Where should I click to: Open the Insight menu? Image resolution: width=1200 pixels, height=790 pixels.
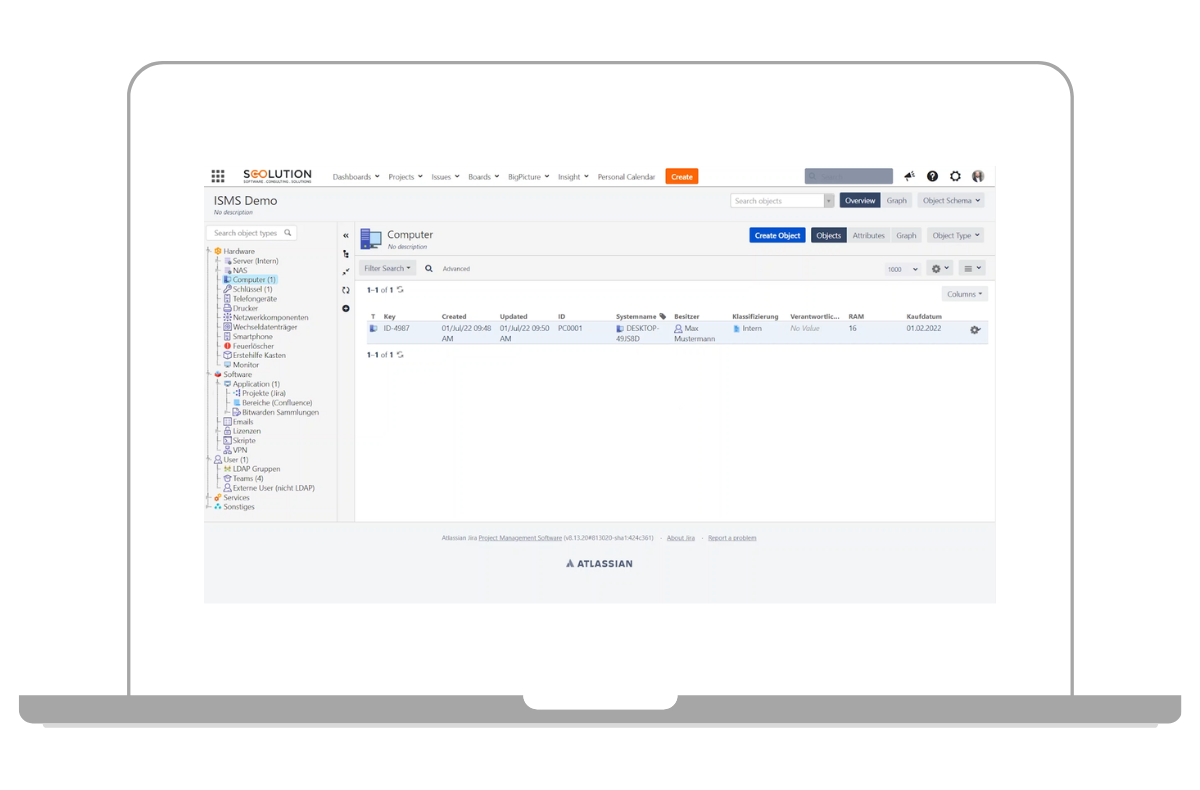[x=572, y=177]
